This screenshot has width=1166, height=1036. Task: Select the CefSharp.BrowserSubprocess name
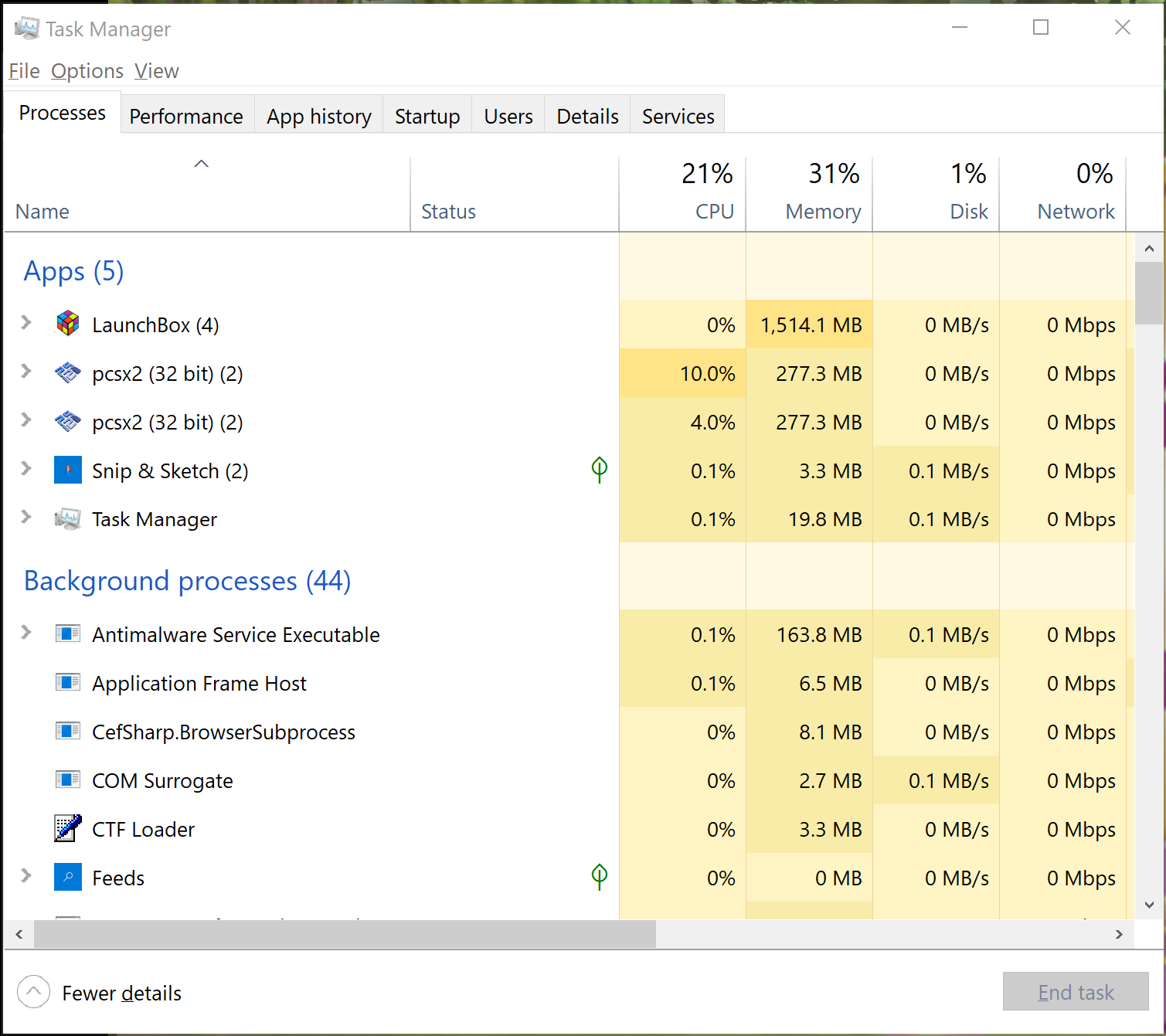[x=223, y=732]
